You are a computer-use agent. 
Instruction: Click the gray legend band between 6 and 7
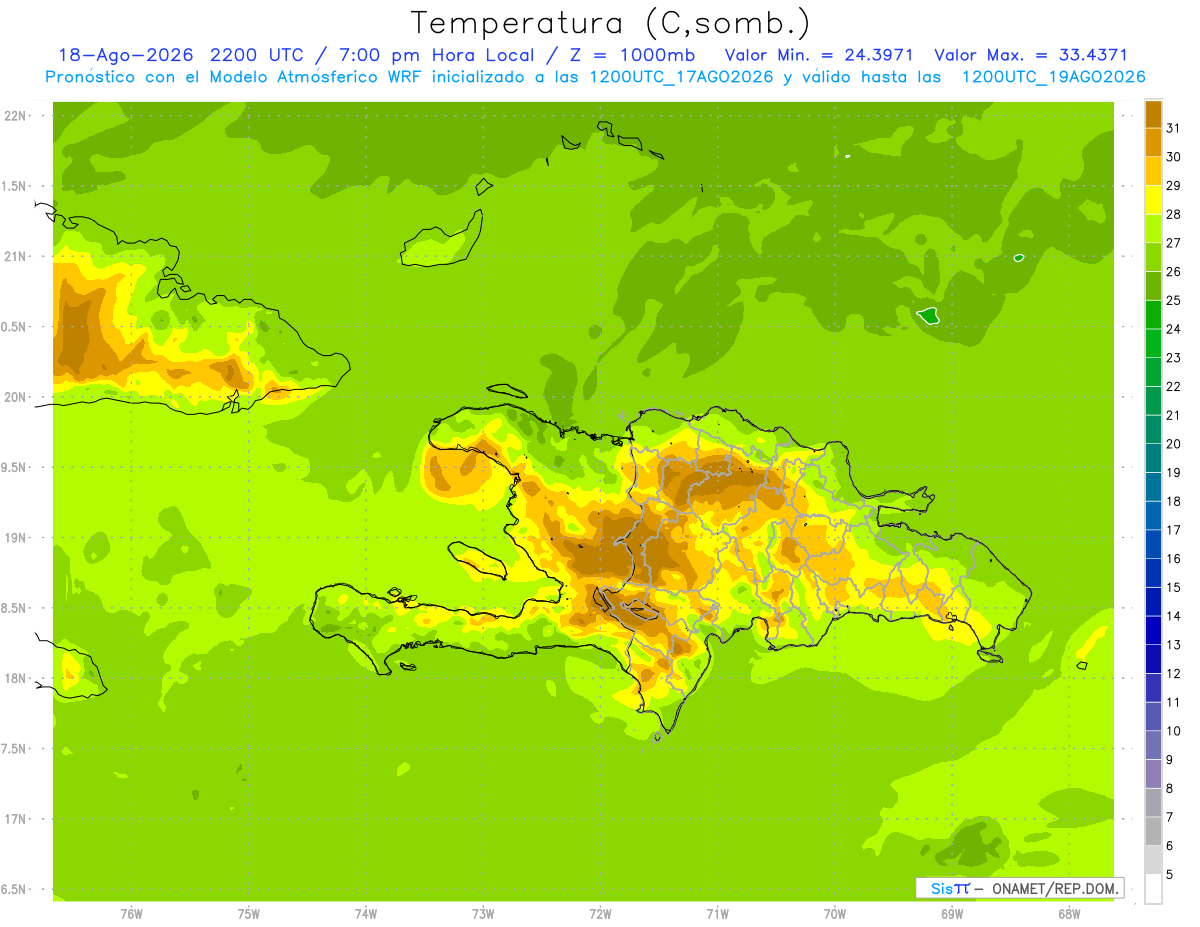pyautogui.click(x=1153, y=831)
